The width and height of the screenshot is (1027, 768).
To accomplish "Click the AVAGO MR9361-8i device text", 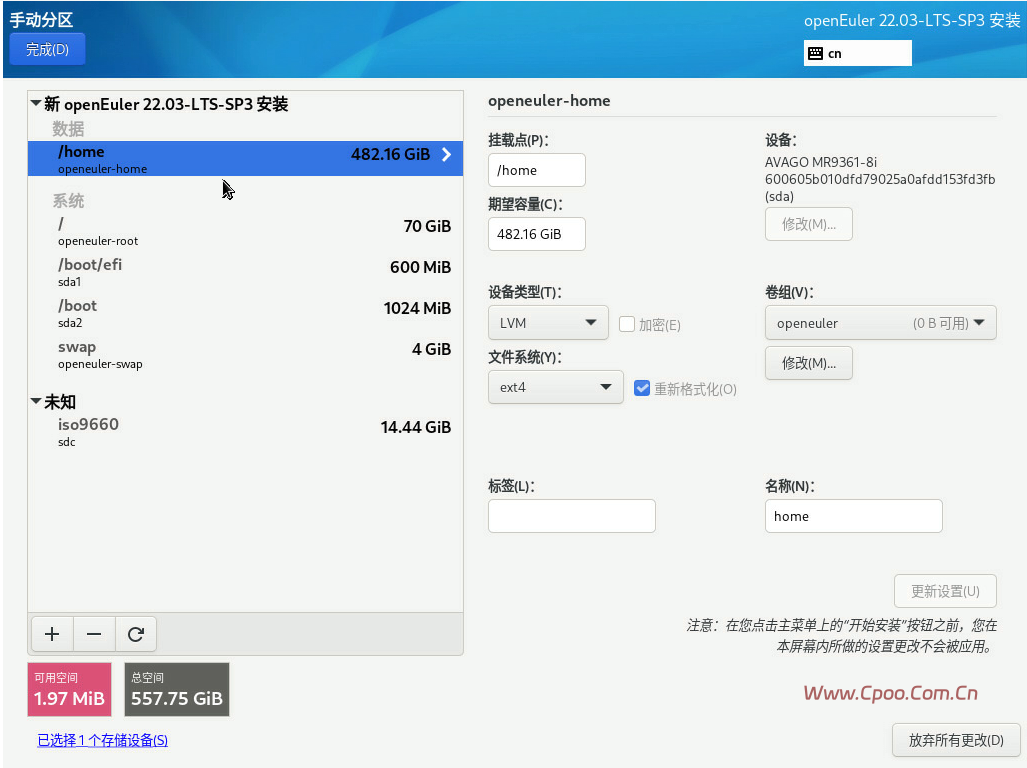I will coord(821,162).
